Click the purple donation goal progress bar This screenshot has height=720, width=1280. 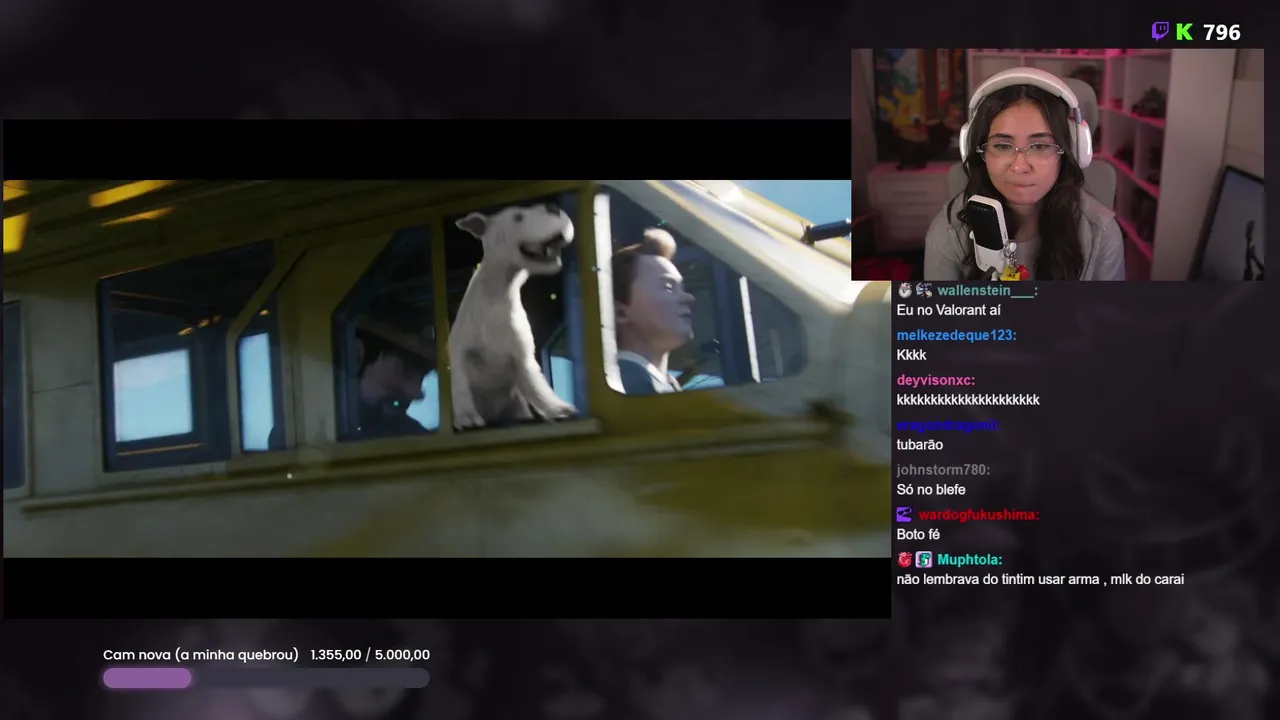pos(266,678)
